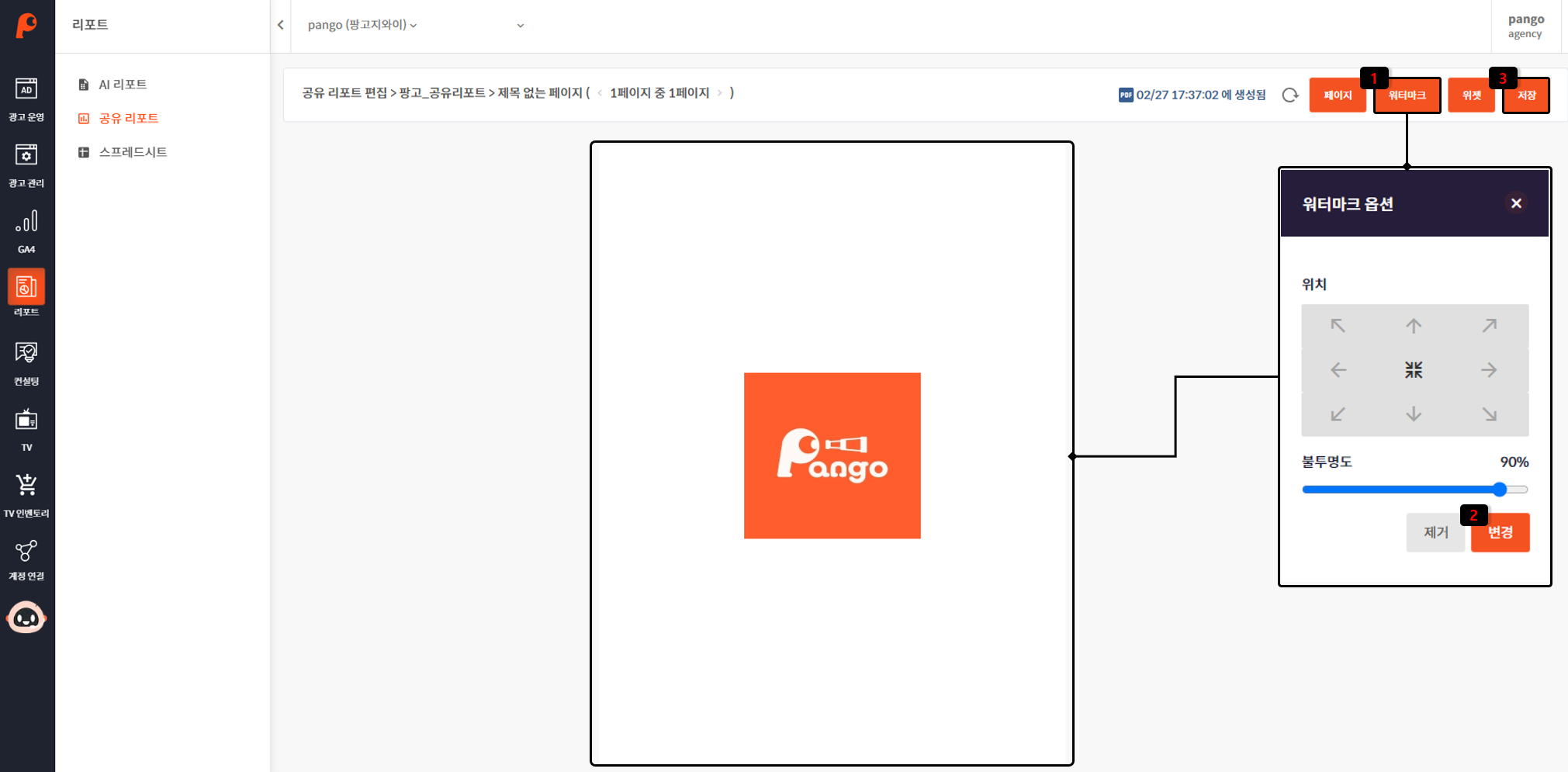Click the 불투명도 opacity slider handle
The width and height of the screenshot is (1568, 772).
point(1500,490)
